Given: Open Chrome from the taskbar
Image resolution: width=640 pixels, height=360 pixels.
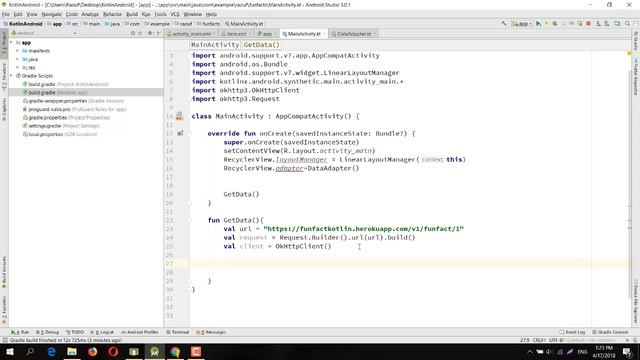Looking at the screenshot, I should 175,351.
